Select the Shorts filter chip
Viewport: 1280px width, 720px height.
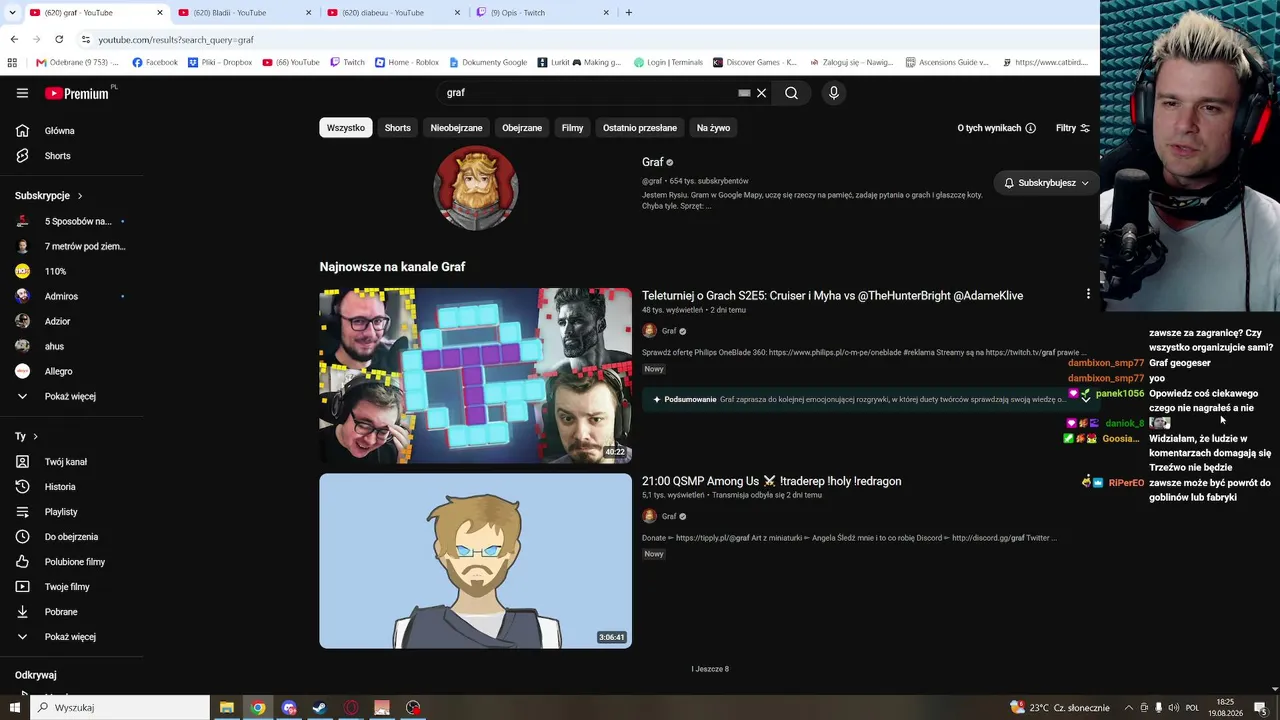point(398,128)
